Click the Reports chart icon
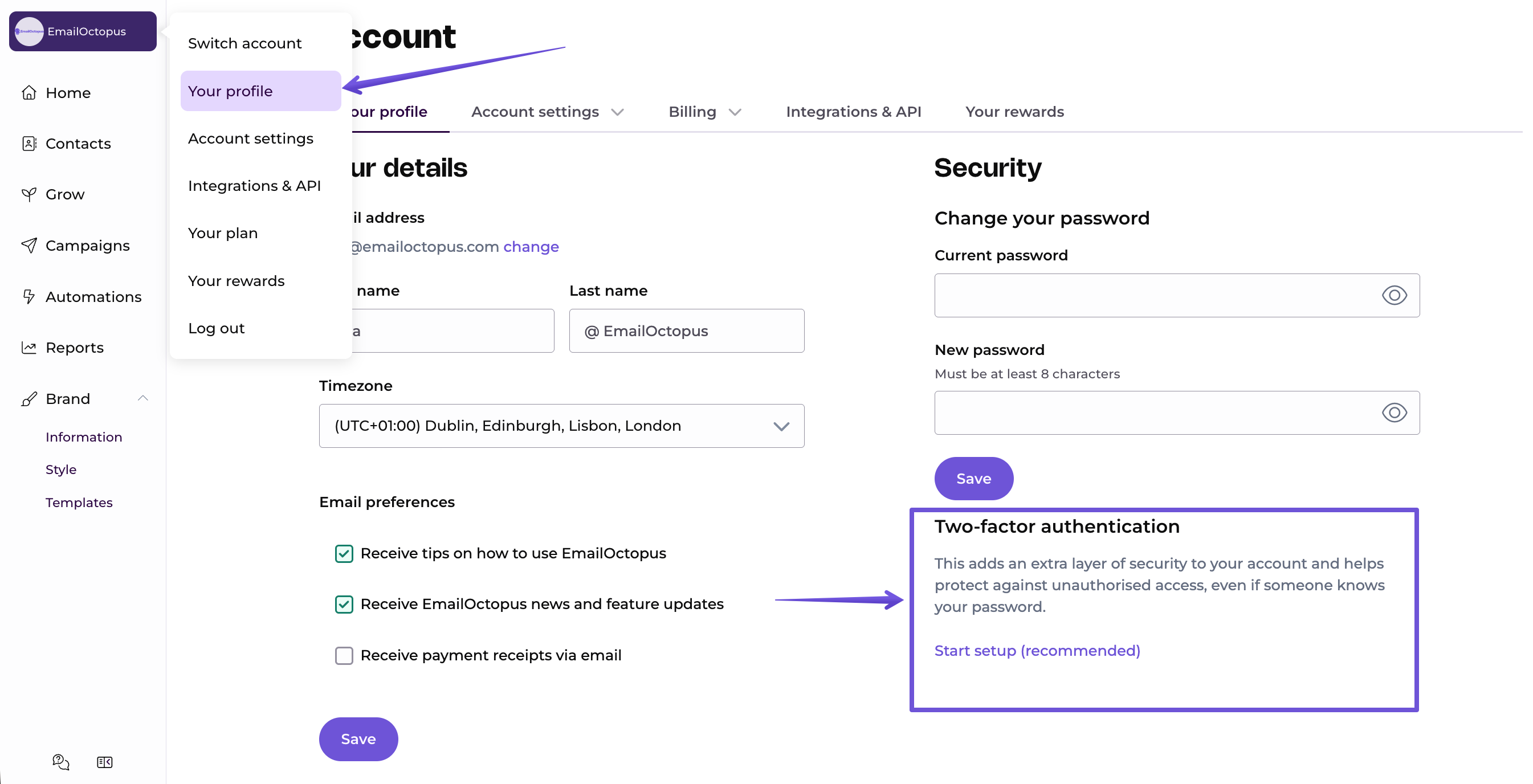 28,348
